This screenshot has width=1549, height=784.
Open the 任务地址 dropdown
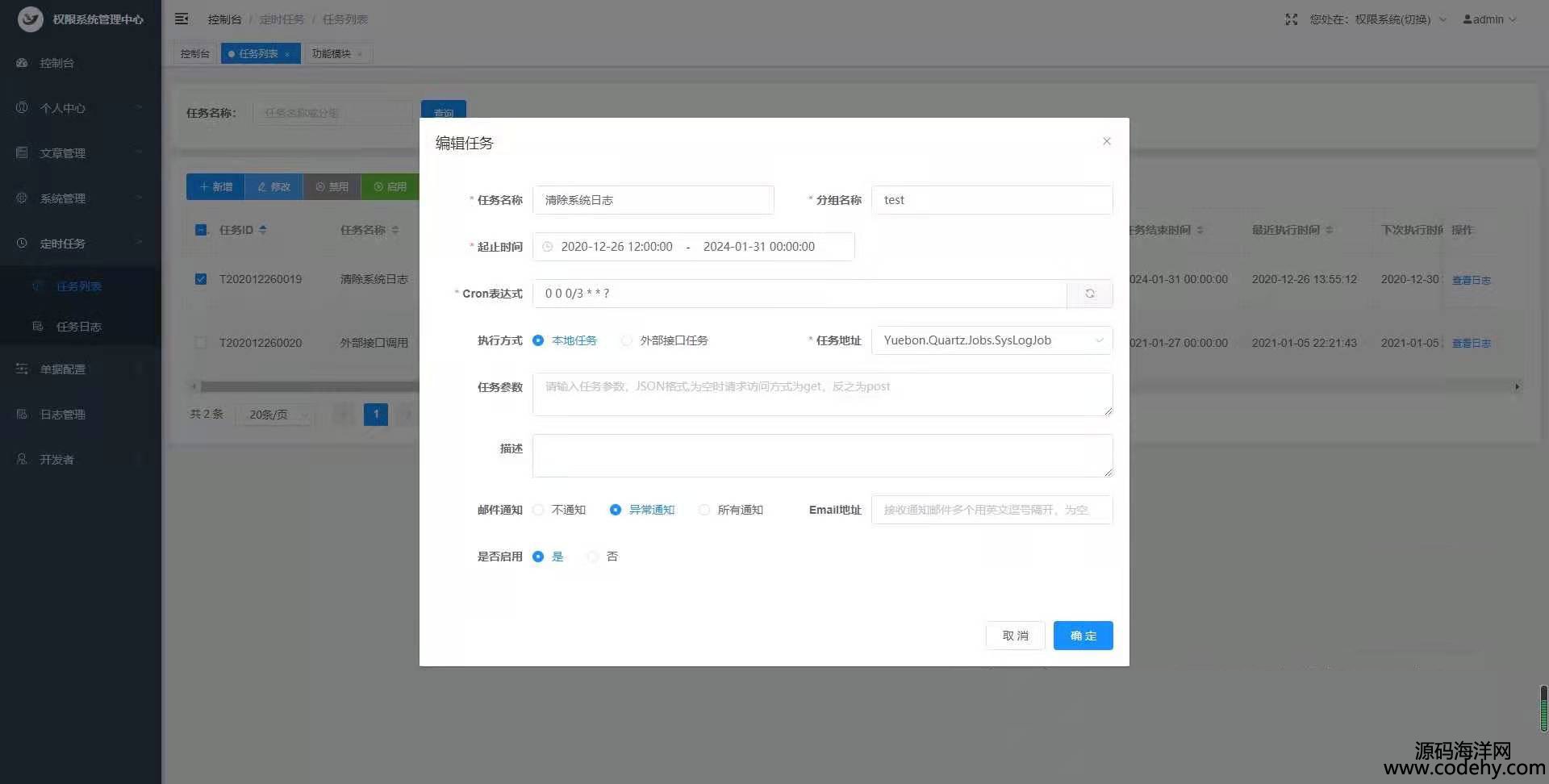click(992, 340)
